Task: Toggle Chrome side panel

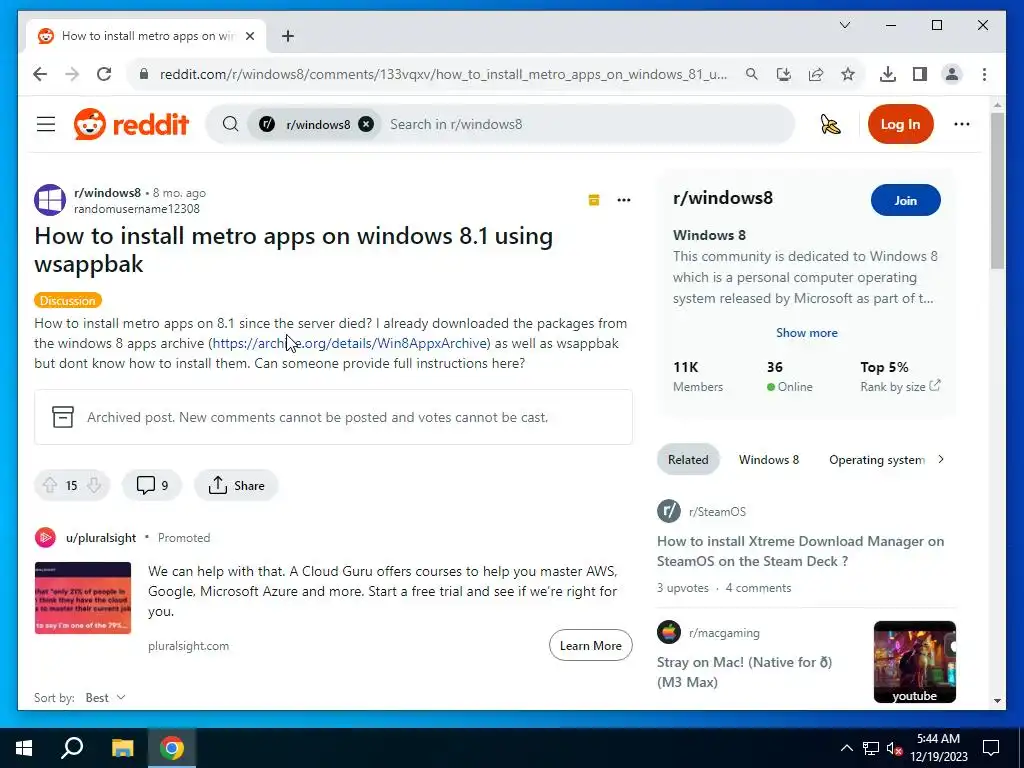Action: (920, 74)
